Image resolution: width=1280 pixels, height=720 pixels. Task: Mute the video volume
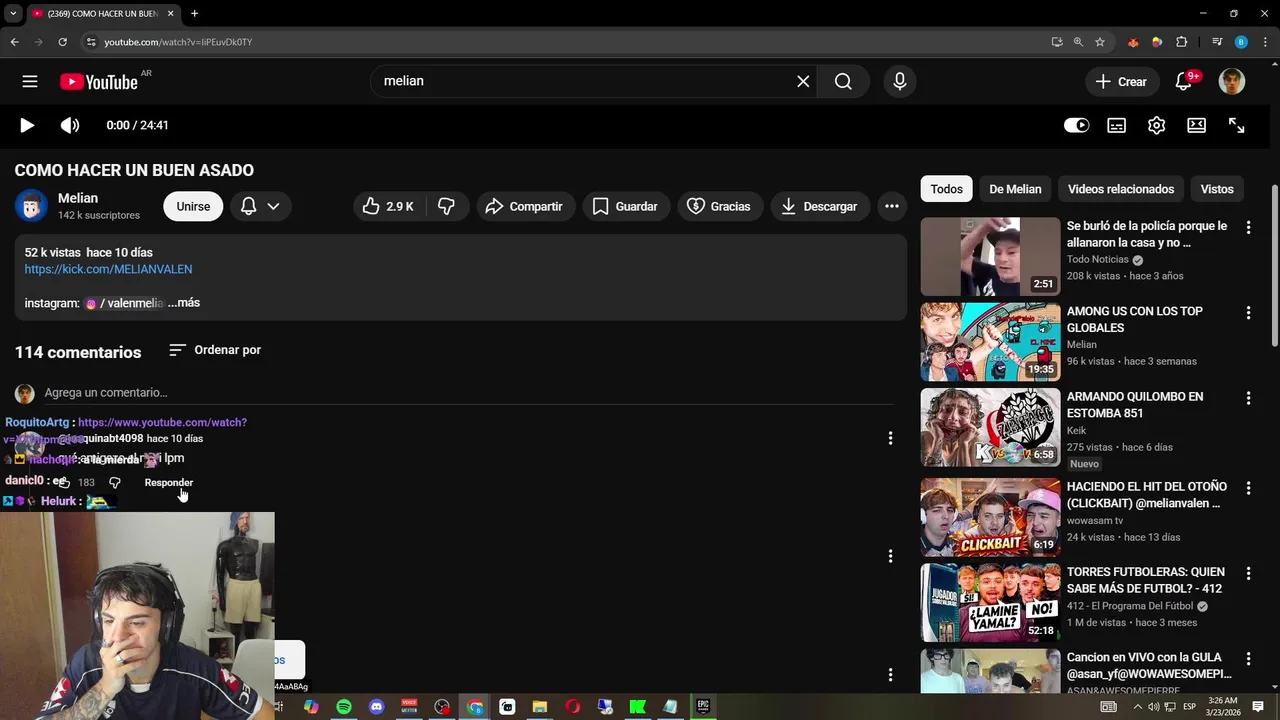69,125
